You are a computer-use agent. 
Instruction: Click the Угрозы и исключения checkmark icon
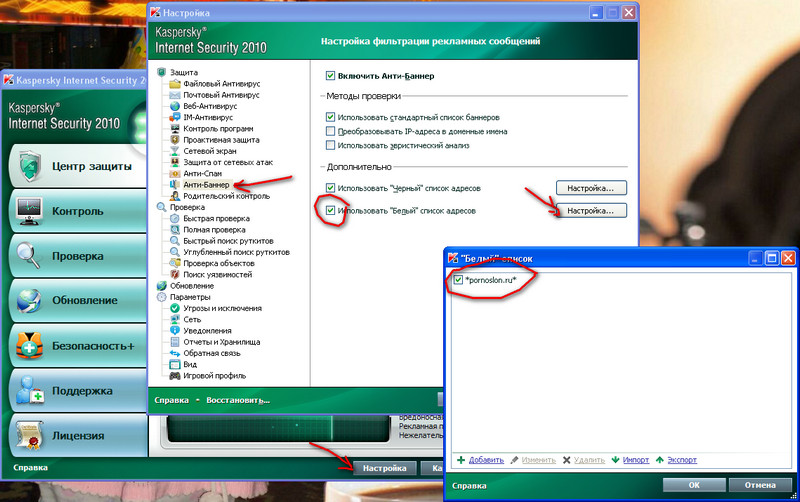175,308
